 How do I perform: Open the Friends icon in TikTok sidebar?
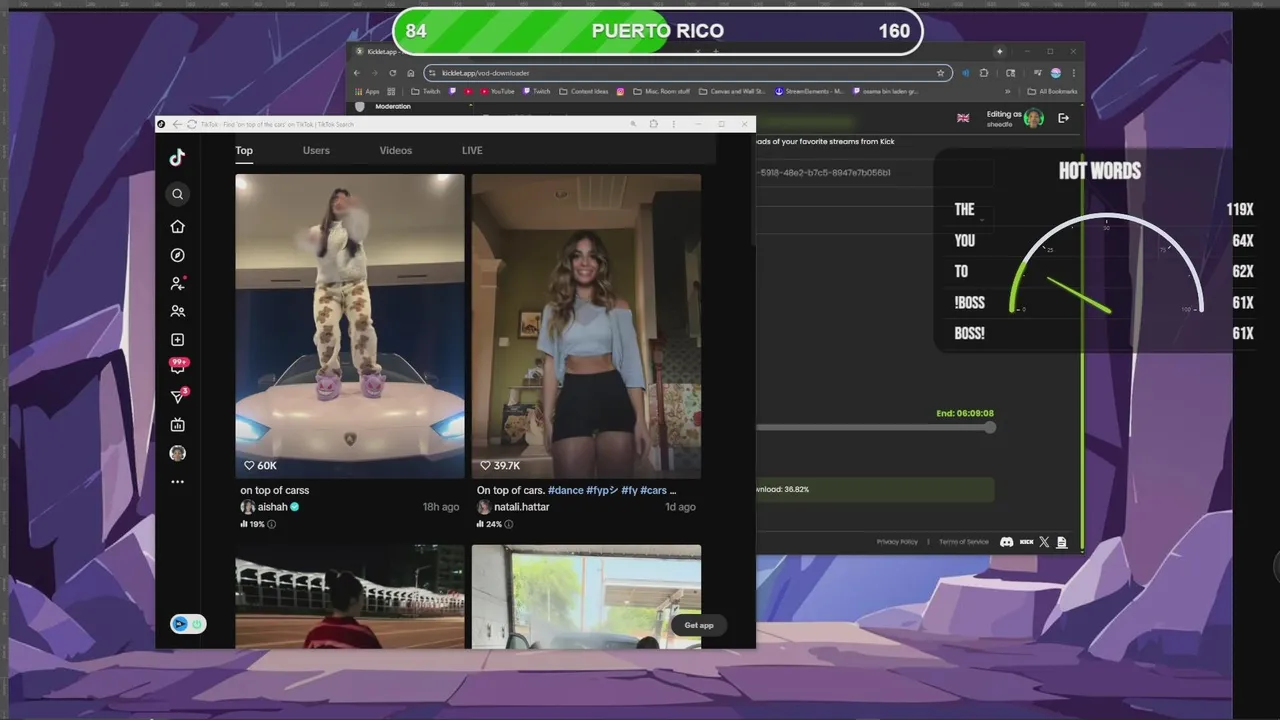(x=178, y=312)
